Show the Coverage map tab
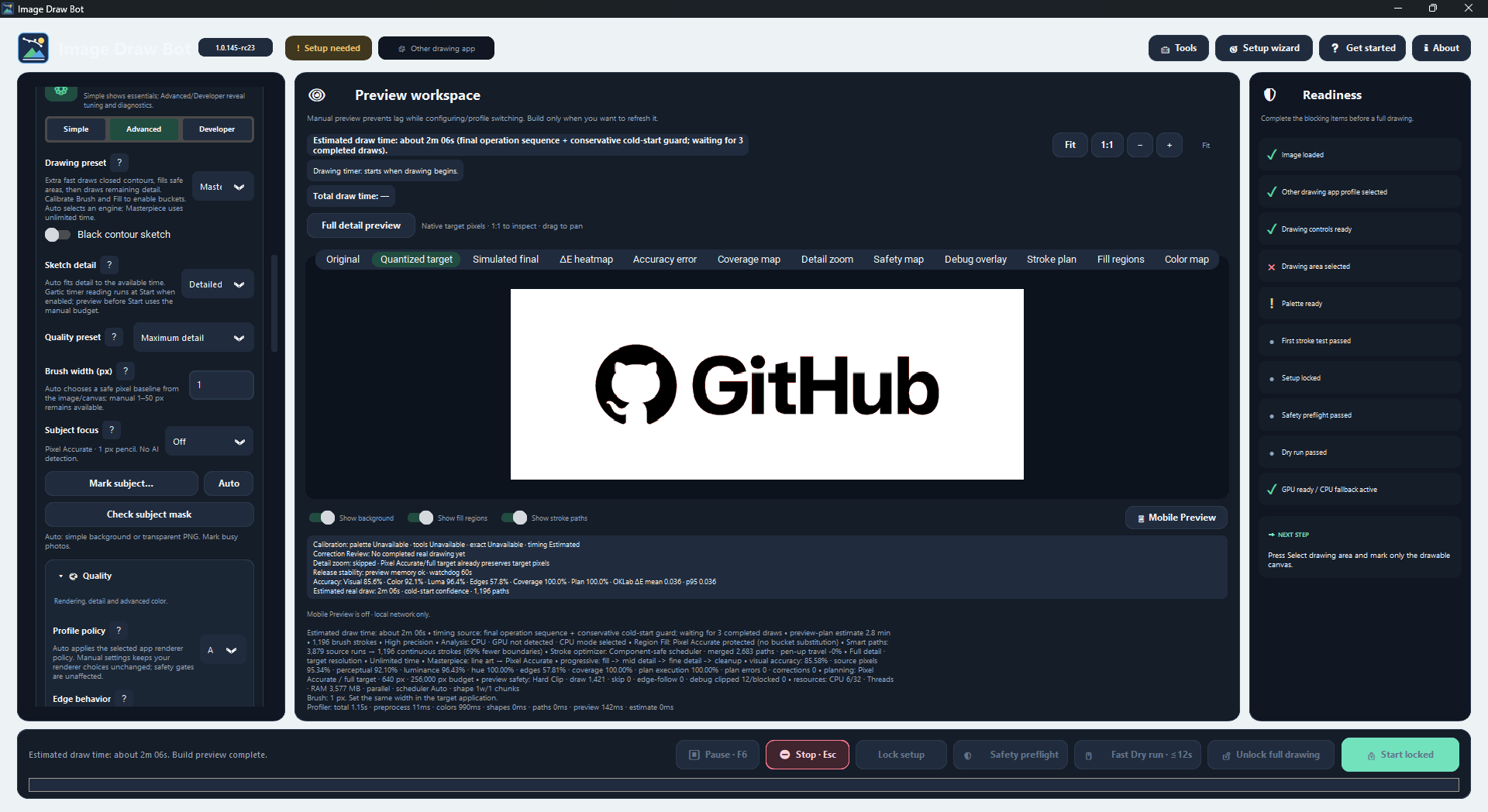 (749, 260)
